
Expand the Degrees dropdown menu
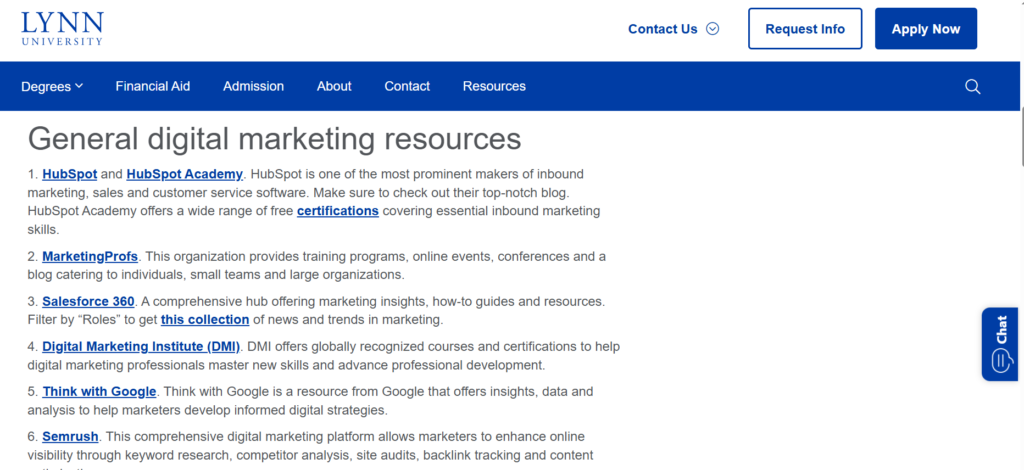(x=52, y=86)
